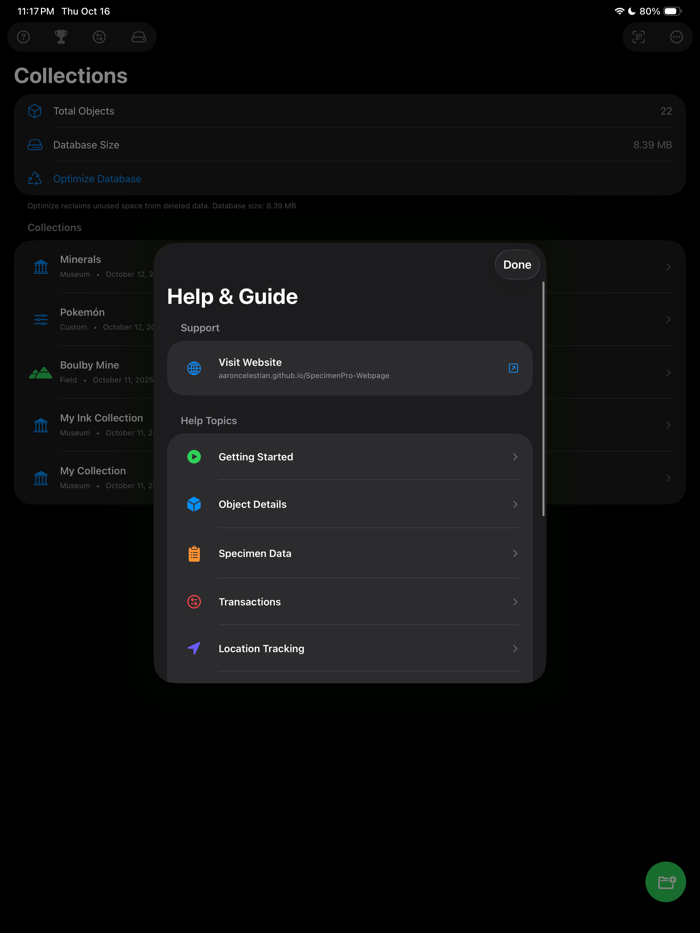Click the 8.39 MB database size value
The width and height of the screenshot is (700, 933).
pyautogui.click(x=652, y=145)
